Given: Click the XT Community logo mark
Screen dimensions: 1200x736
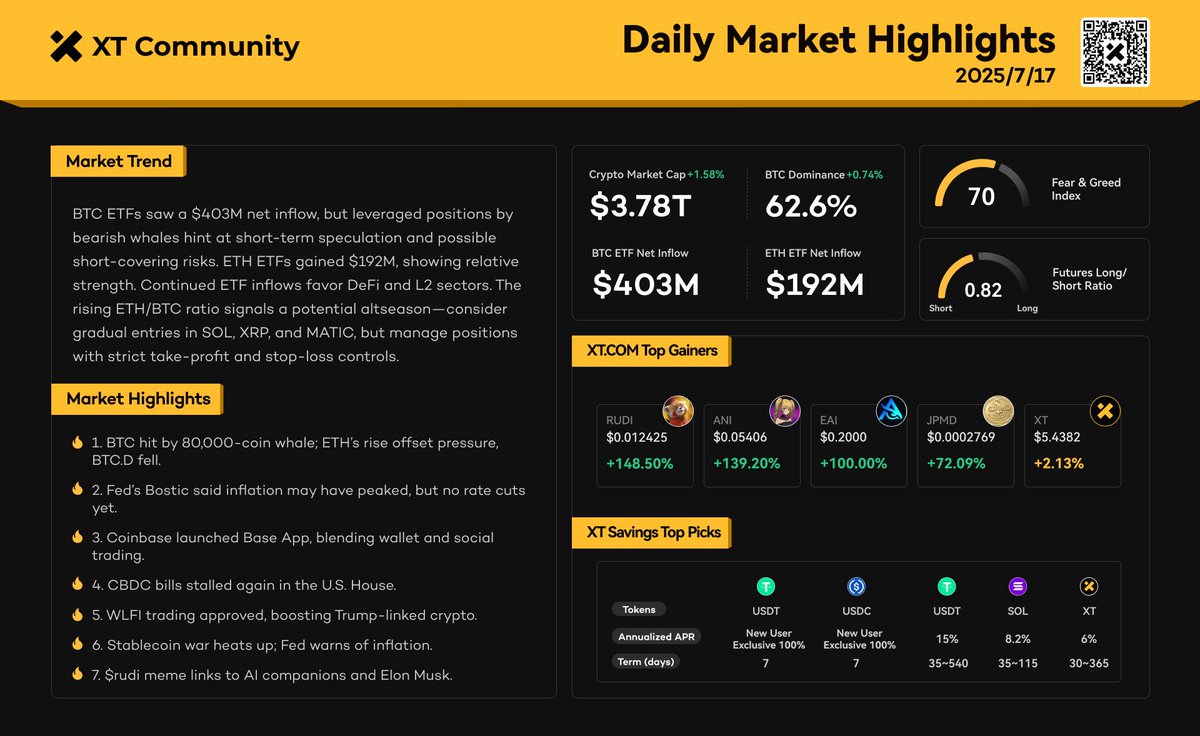Looking at the screenshot, I should (66, 46).
